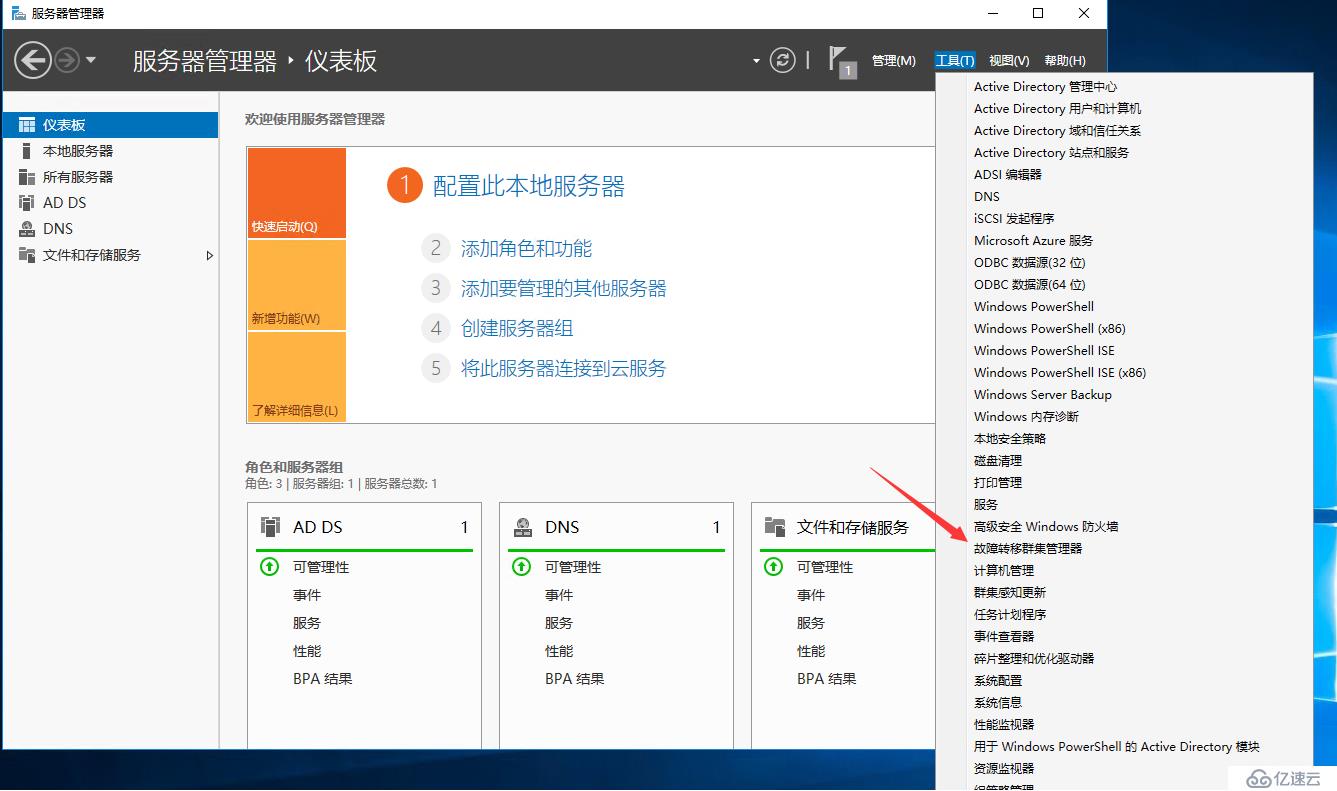Open 性能 in the 文件和存储服务 tile
1337x791 pixels.
click(x=811, y=651)
